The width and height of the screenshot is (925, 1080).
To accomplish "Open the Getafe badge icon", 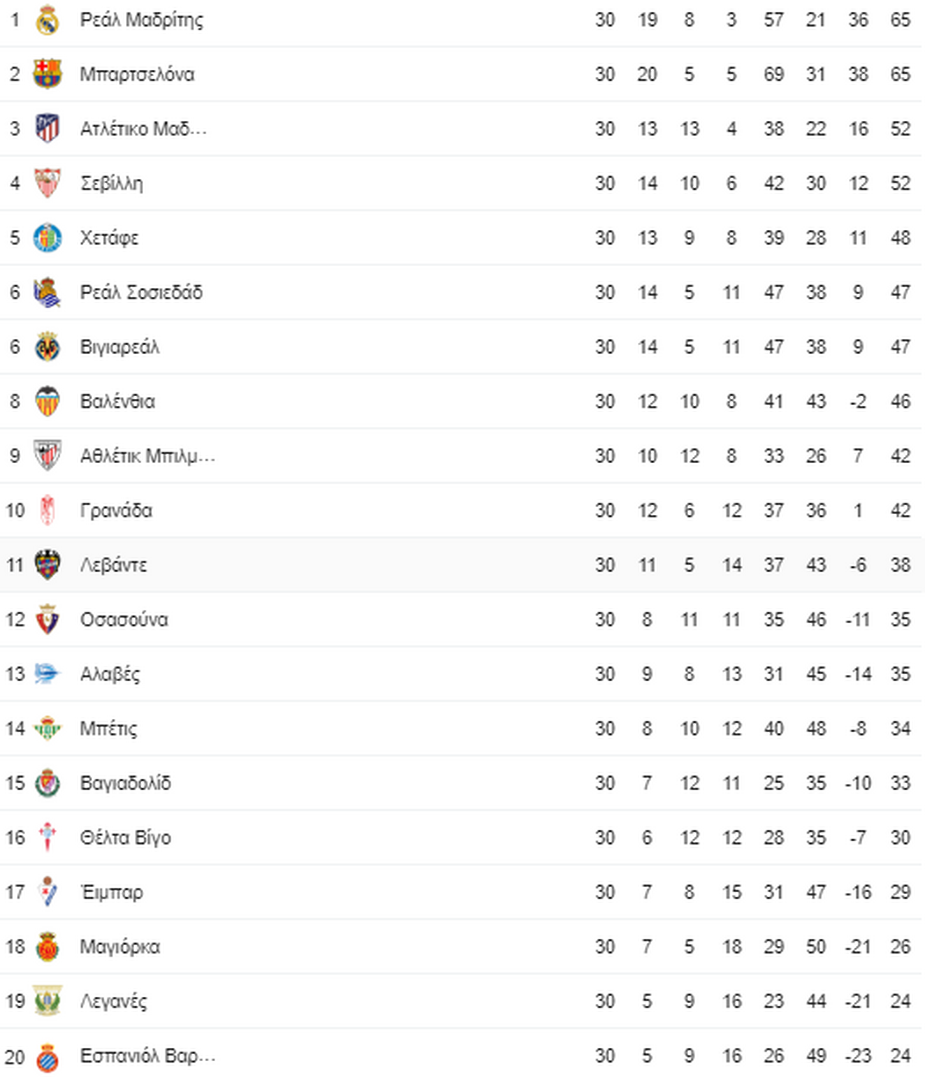I will coord(47,238).
